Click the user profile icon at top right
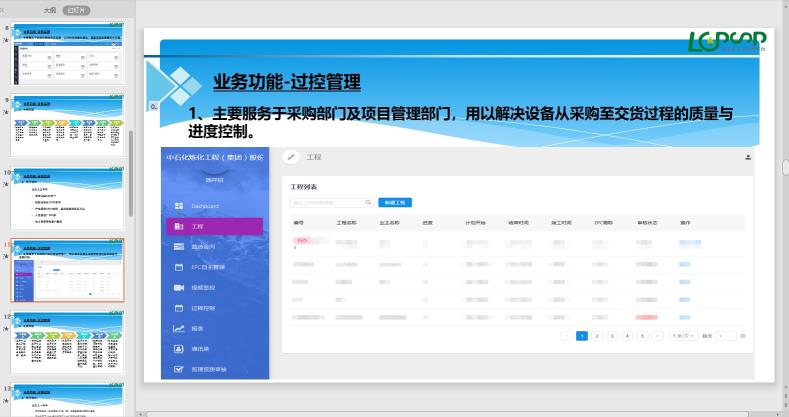The image size is (789, 417). [748, 157]
